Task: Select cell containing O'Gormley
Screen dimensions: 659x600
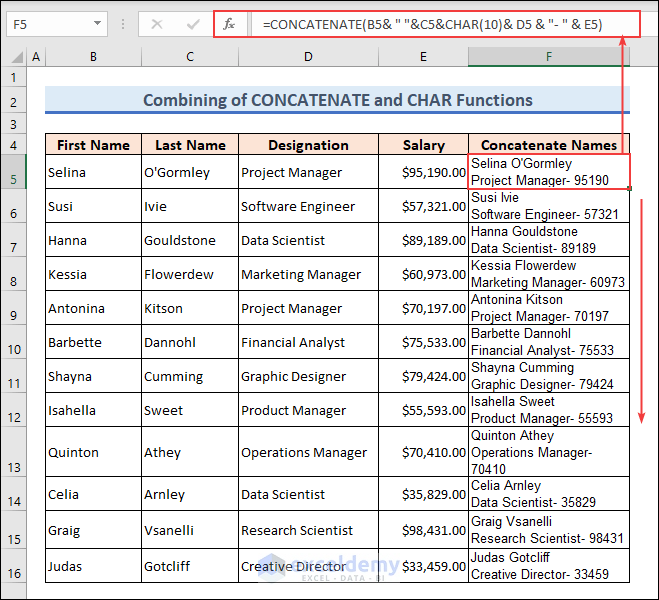Action: point(190,172)
